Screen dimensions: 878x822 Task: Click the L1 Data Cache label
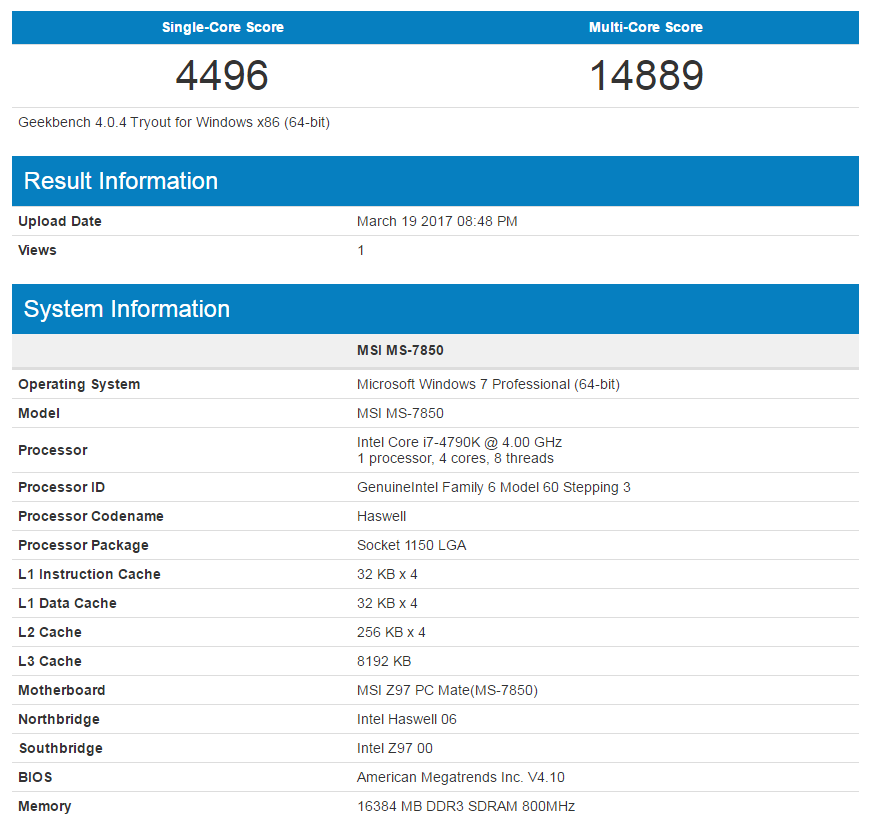[x=67, y=604]
